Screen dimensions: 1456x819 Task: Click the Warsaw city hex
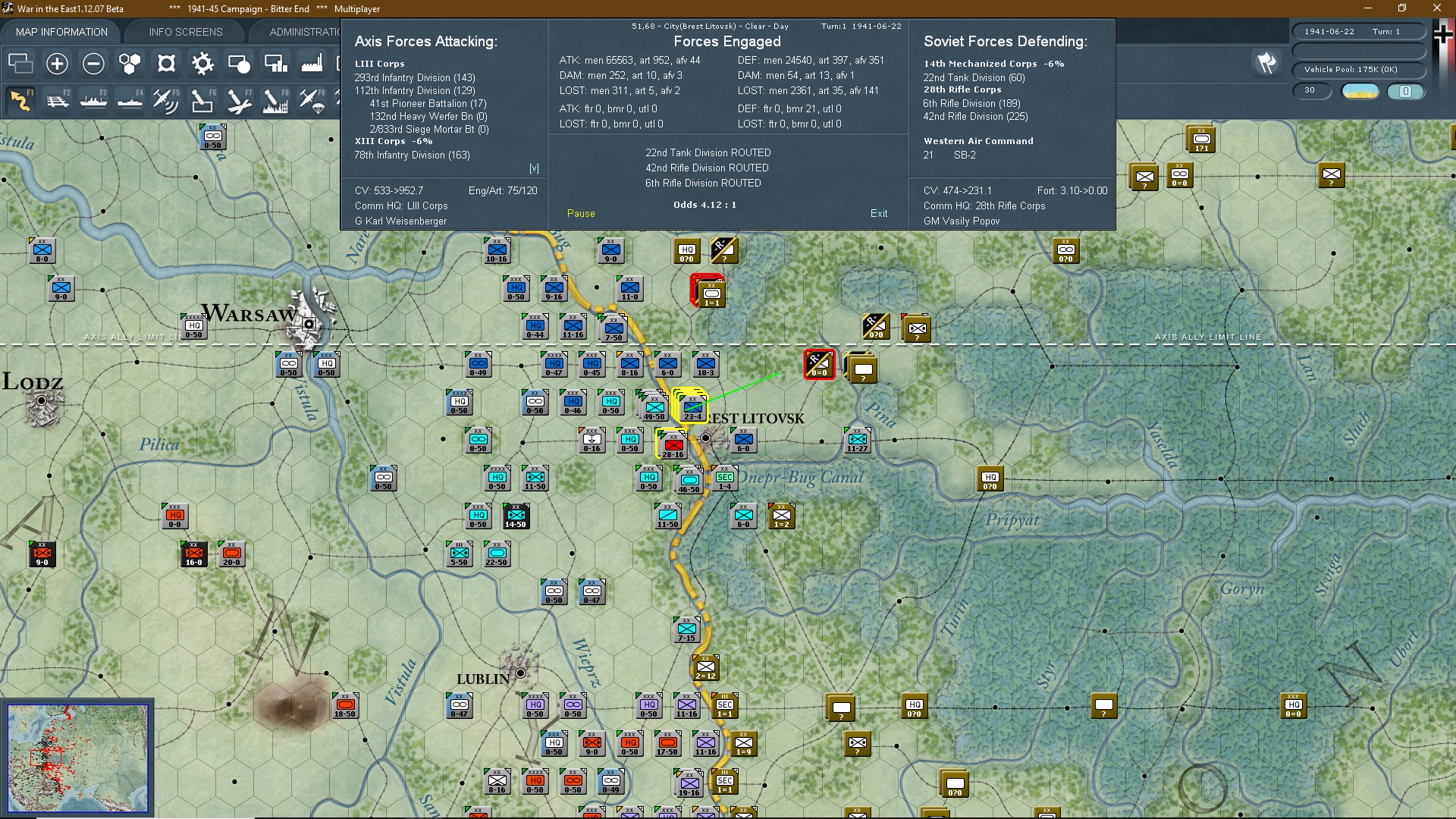coord(309,324)
